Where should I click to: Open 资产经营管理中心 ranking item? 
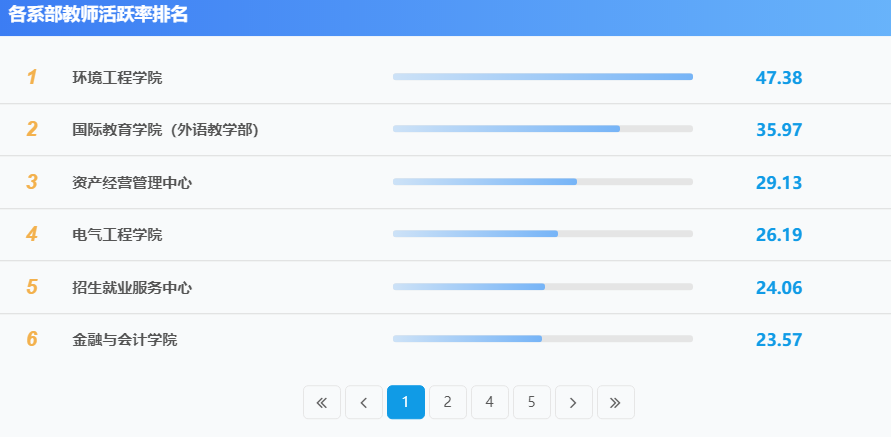pyautogui.click(x=132, y=183)
